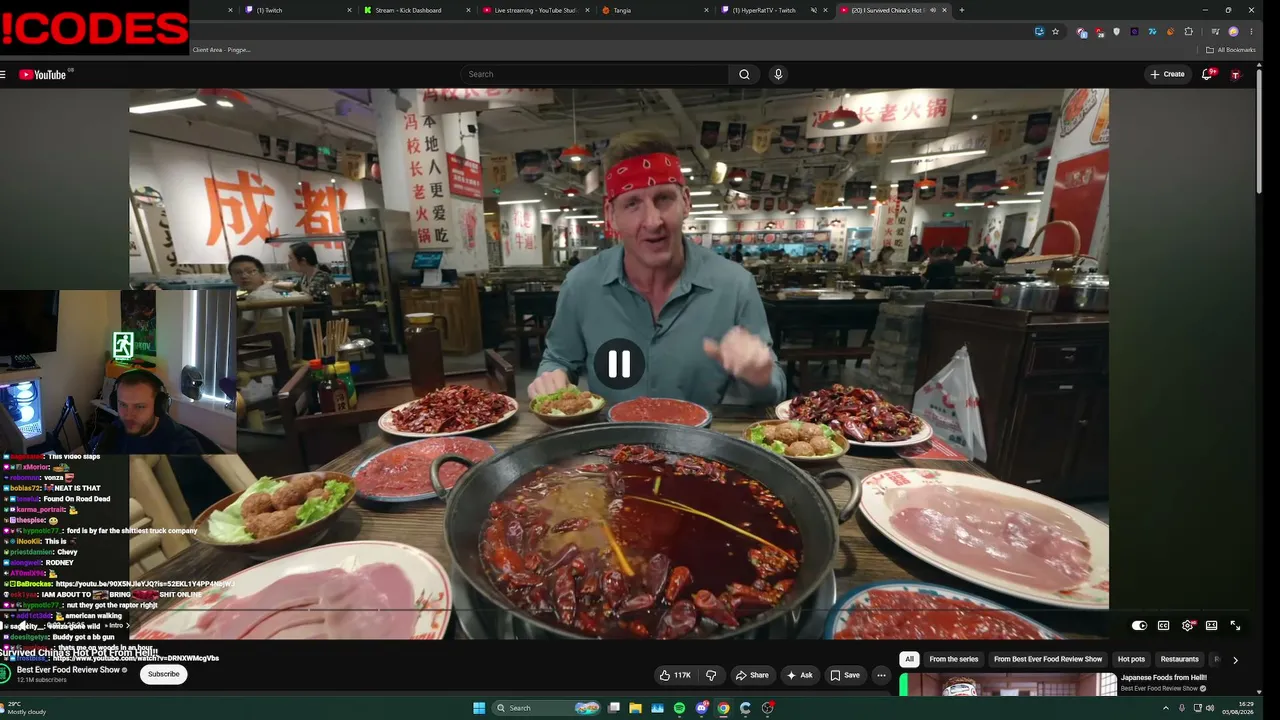Open the video player settings gear
Image resolution: width=1280 pixels, height=720 pixels.
[x=1187, y=626]
